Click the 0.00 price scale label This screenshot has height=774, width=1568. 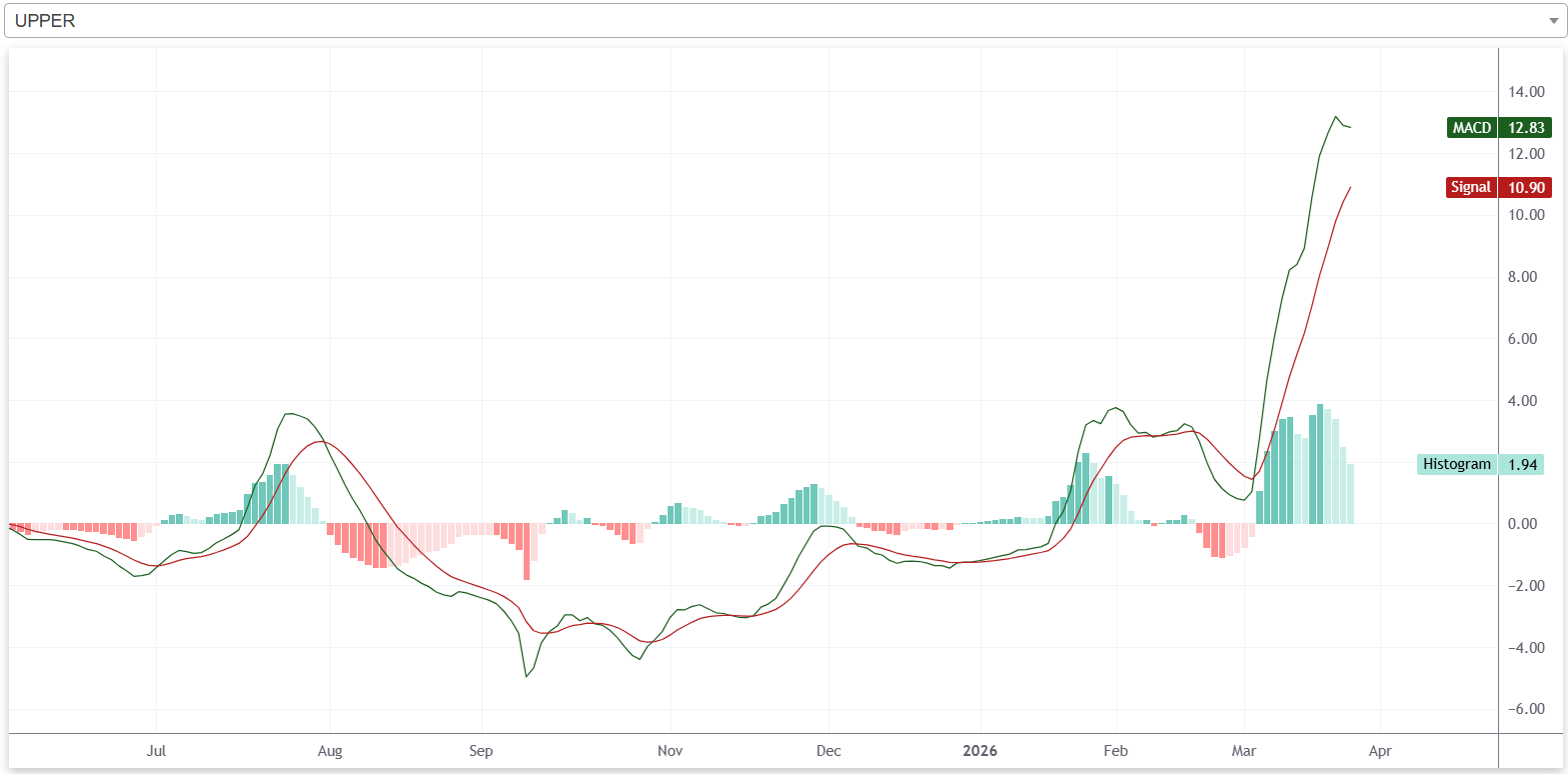pos(1522,524)
